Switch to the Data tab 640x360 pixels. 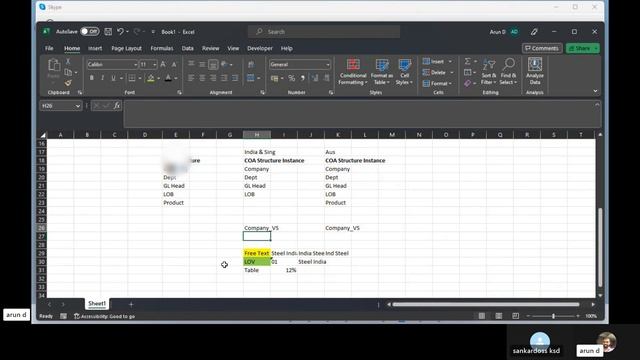click(x=187, y=48)
